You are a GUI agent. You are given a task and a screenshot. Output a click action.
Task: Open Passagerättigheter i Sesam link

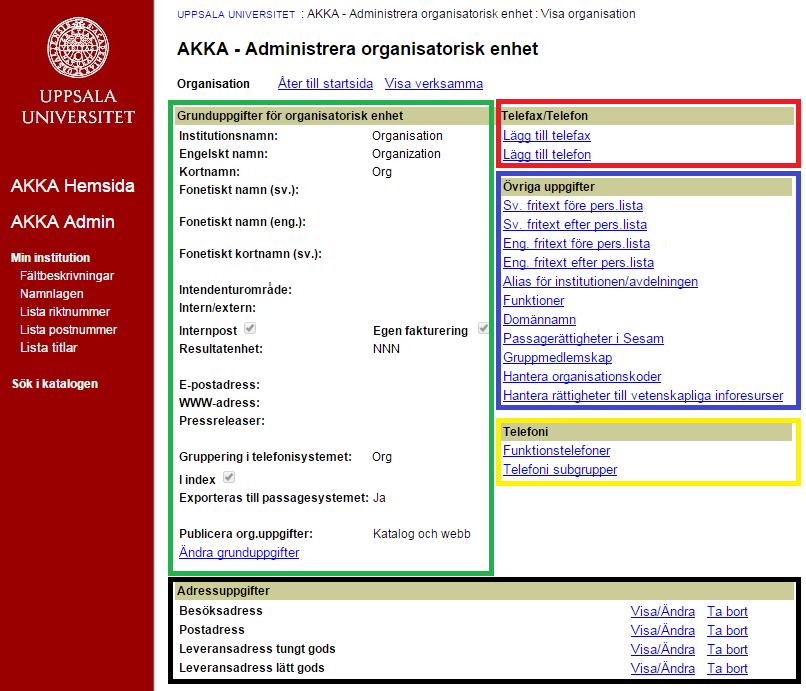(x=583, y=338)
